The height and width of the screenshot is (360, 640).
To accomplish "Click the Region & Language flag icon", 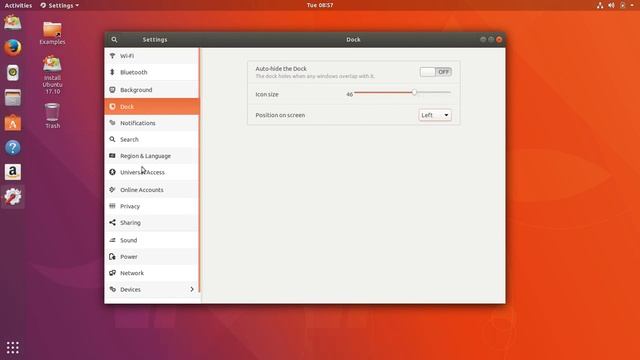I will click(112, 156).
